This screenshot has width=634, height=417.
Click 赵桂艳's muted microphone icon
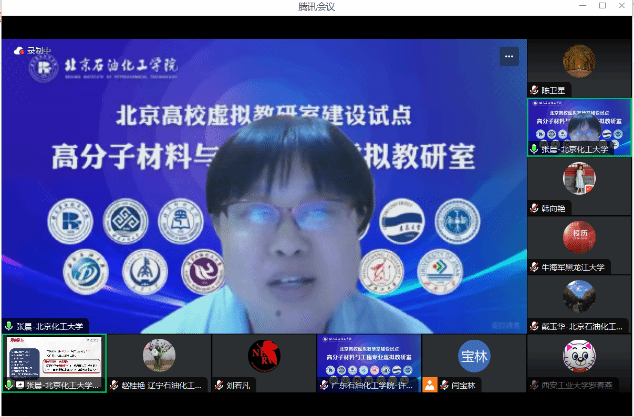pos(114,385)
